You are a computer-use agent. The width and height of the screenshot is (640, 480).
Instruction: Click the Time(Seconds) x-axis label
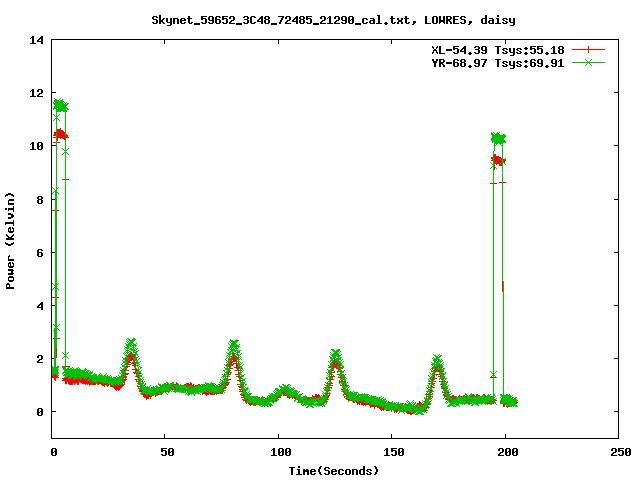pos(333,471)
